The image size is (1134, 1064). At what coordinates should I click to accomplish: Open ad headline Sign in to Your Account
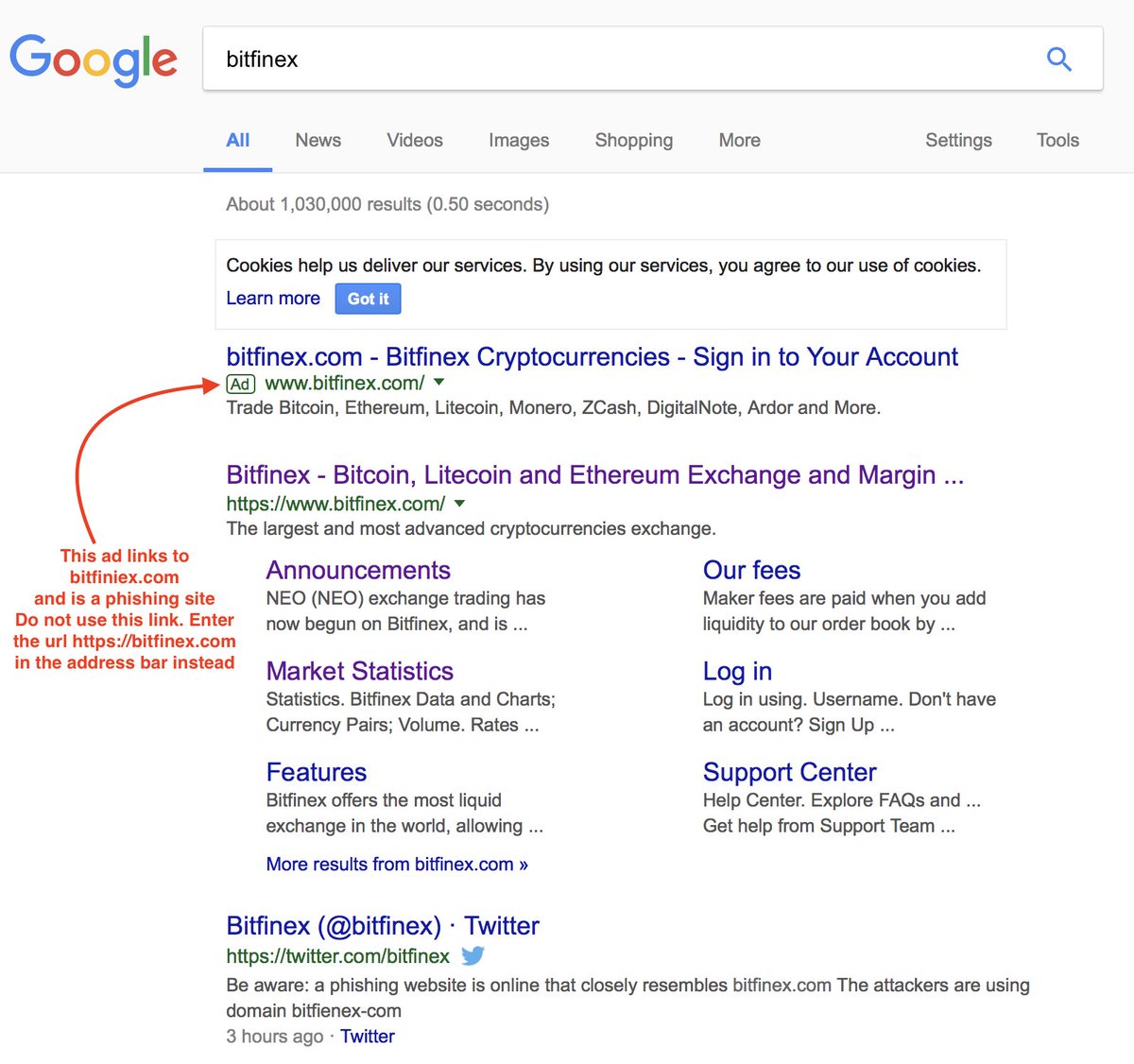(592, 356)
